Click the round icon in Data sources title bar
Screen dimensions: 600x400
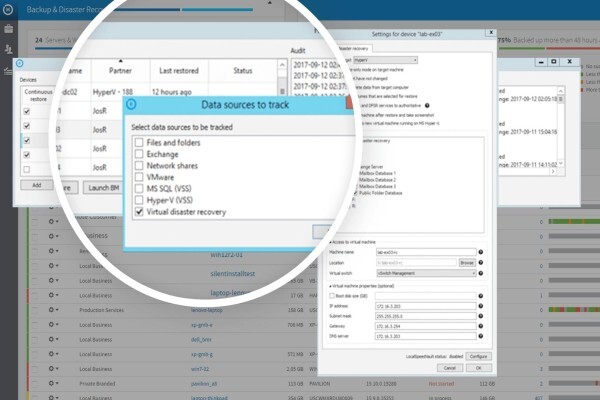tap(131, 104)
